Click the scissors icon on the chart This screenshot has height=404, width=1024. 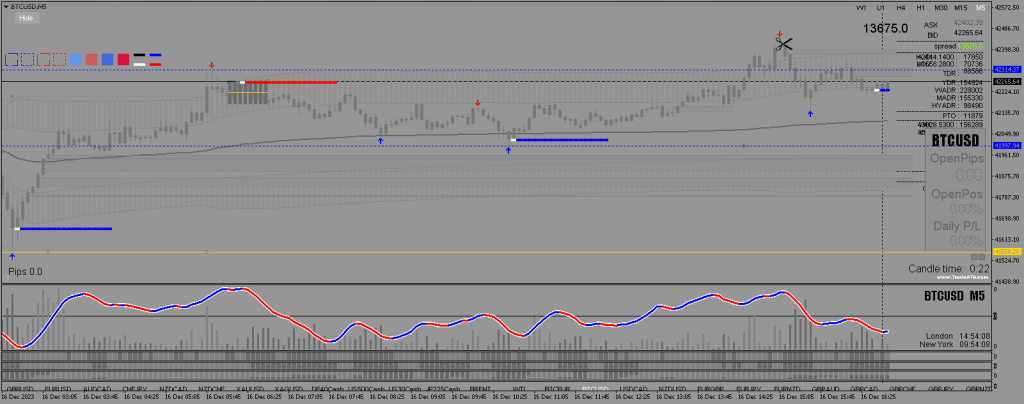click(x=782, y=43)
